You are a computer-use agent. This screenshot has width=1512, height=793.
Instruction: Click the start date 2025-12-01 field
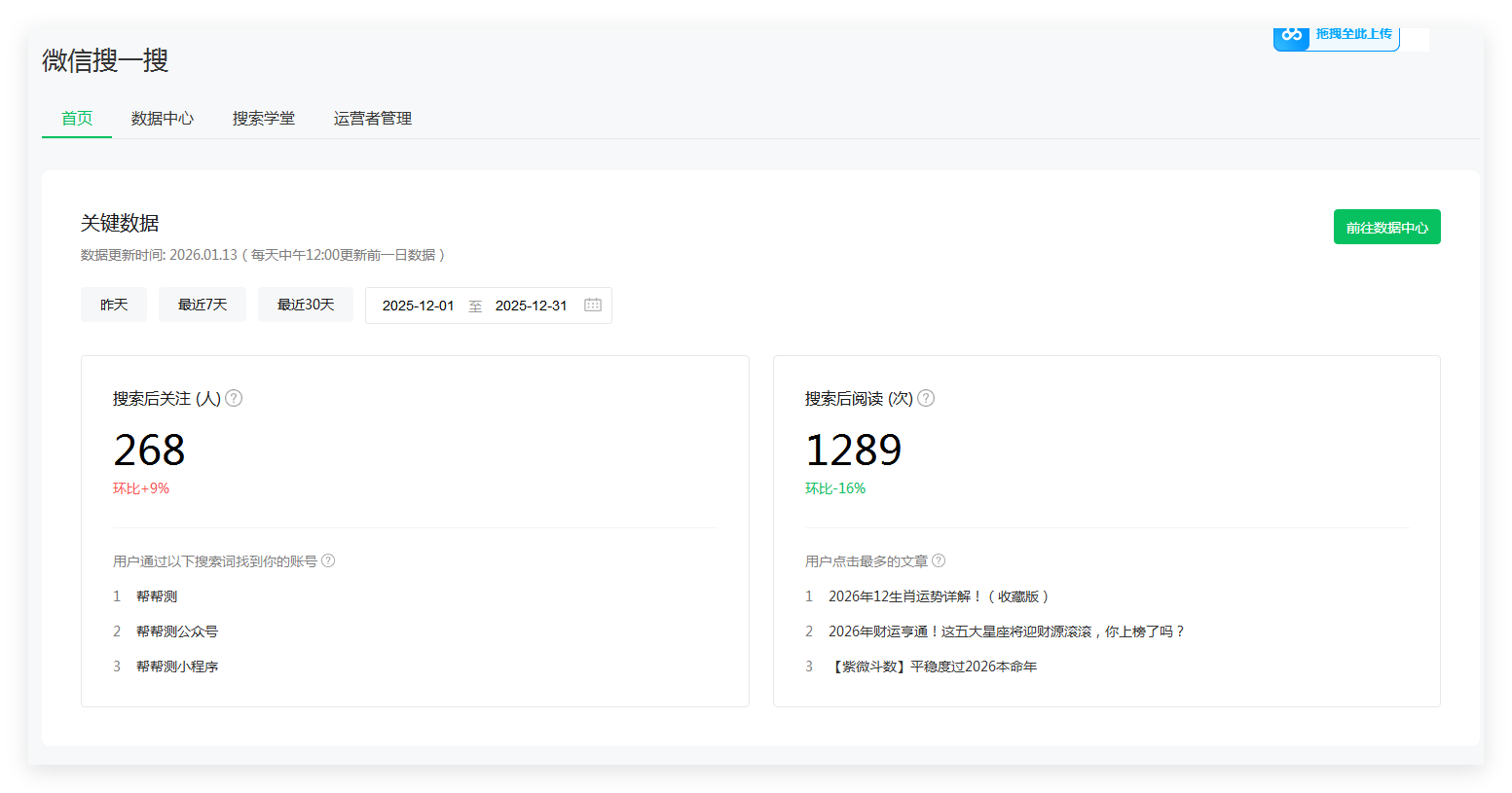pos(418,306)
